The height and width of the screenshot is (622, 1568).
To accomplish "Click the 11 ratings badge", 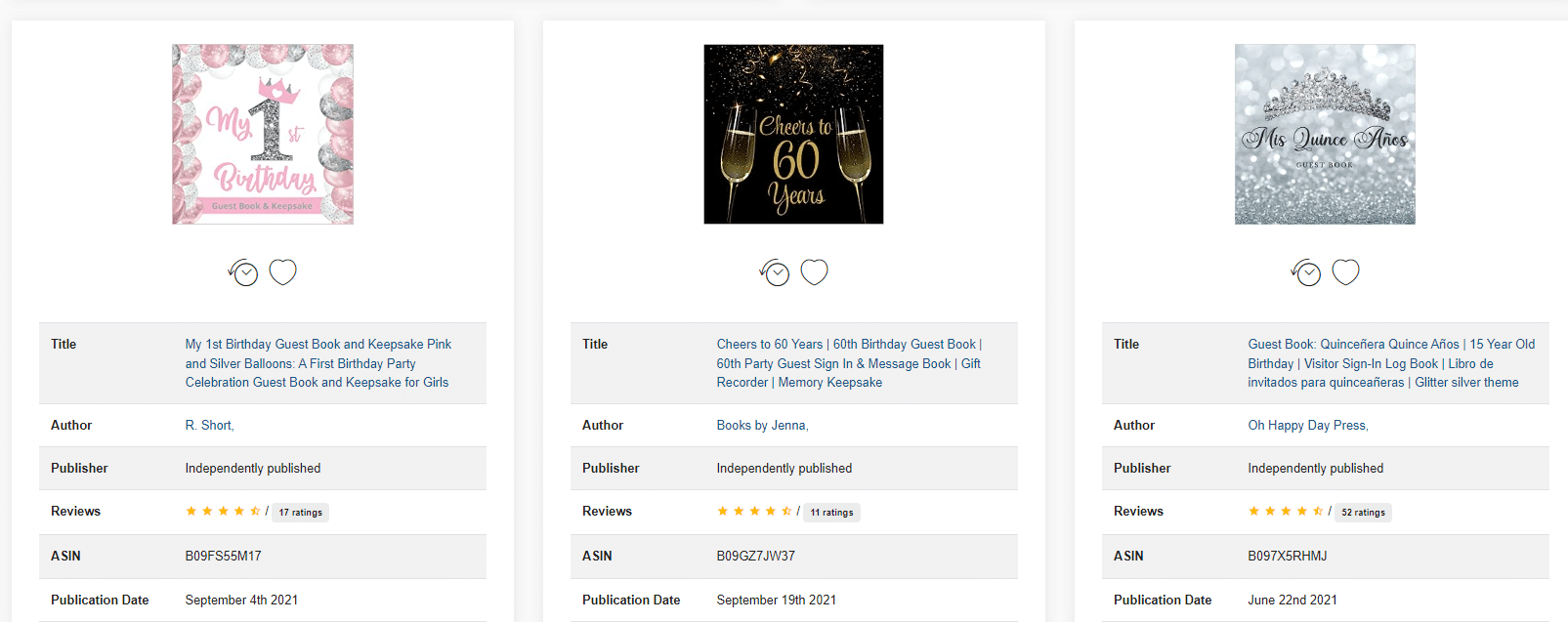I will pyautogui.click(x=831, y=513).
